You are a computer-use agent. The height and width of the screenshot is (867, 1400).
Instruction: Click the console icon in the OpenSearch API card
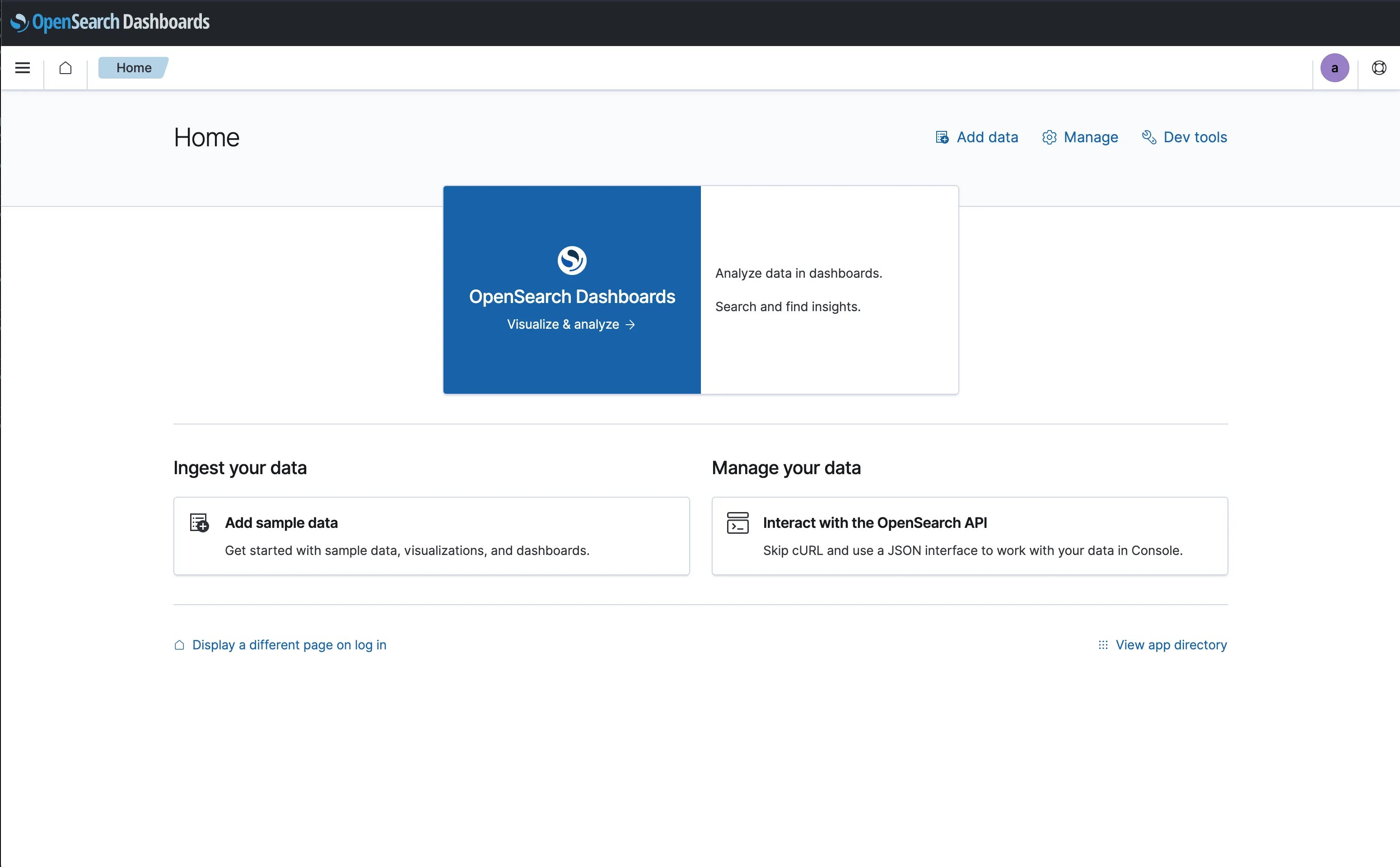[738, 523]
